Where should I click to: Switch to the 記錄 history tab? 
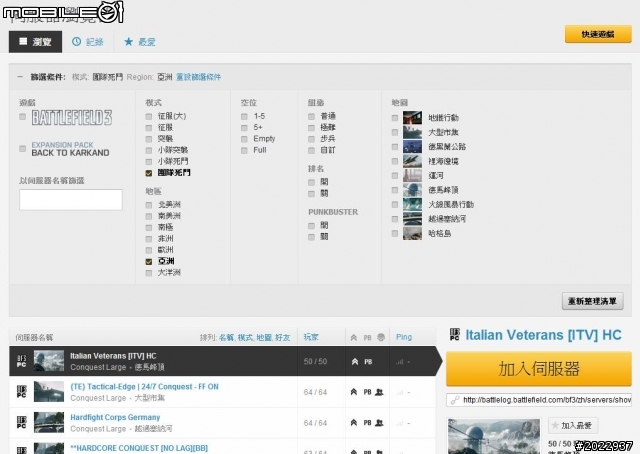coord(88,42)
